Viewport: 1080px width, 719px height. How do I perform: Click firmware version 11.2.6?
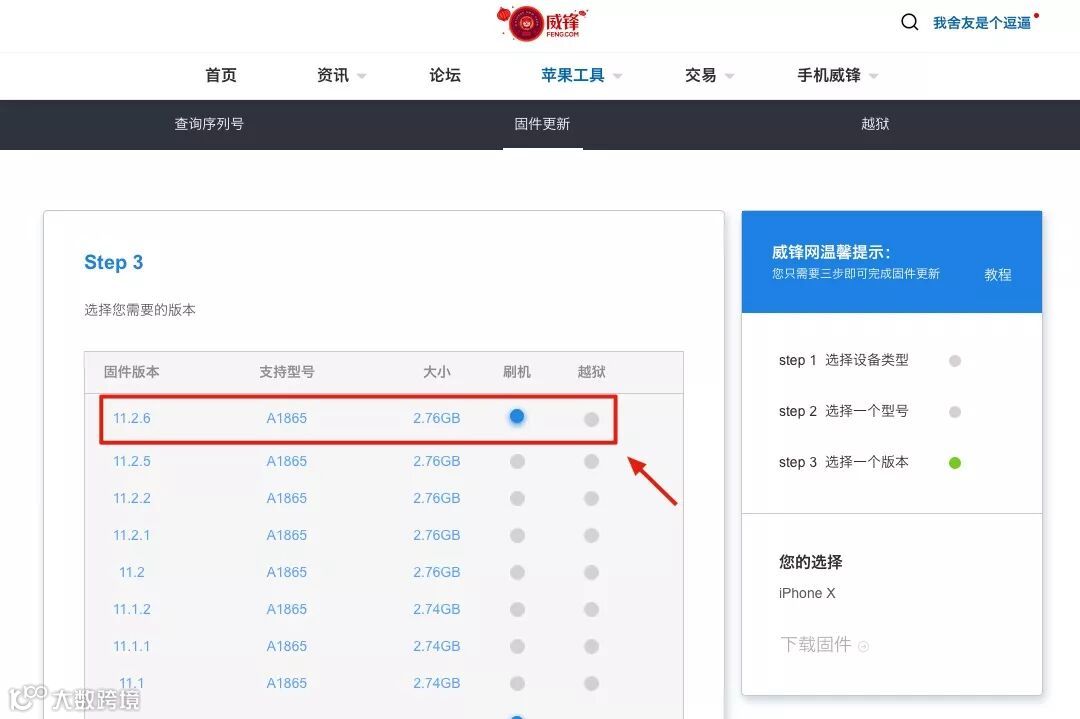pyautogui.click(x=132, y=418)
